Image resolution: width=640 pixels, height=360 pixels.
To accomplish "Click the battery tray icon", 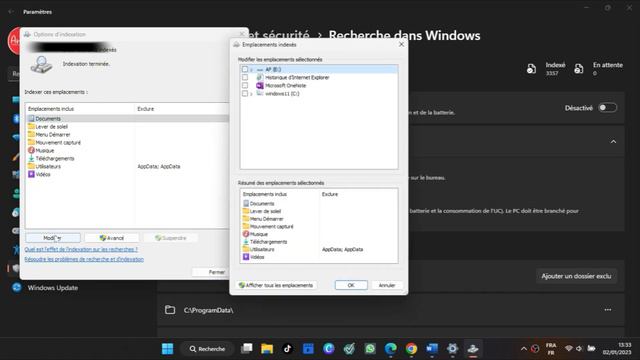I will pyautogui.click(x=591, y=349).
